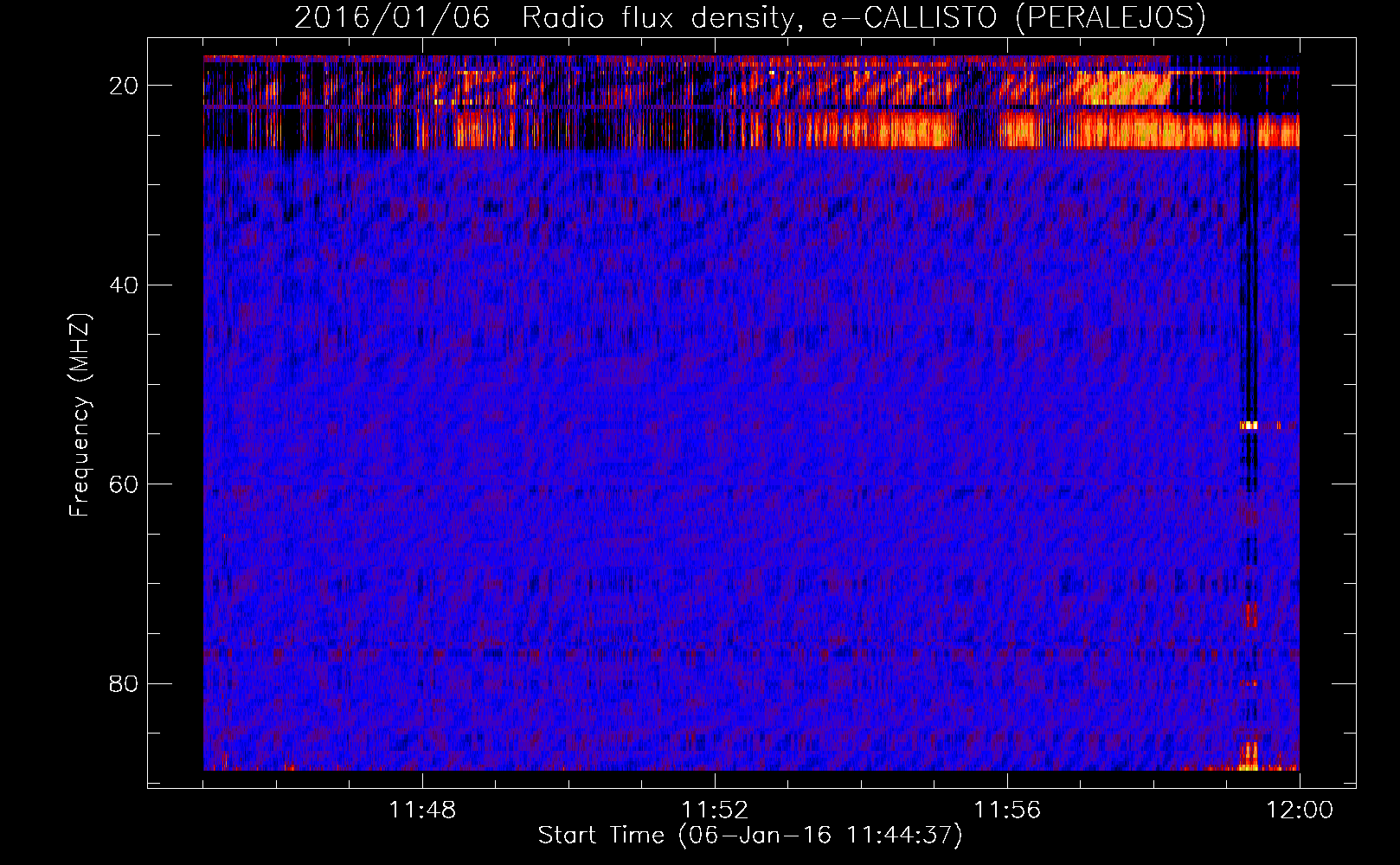Click the 80 MHz frequency tick label
The image size is (1400, 865).
pyautogui.click(x=125, y=684)
